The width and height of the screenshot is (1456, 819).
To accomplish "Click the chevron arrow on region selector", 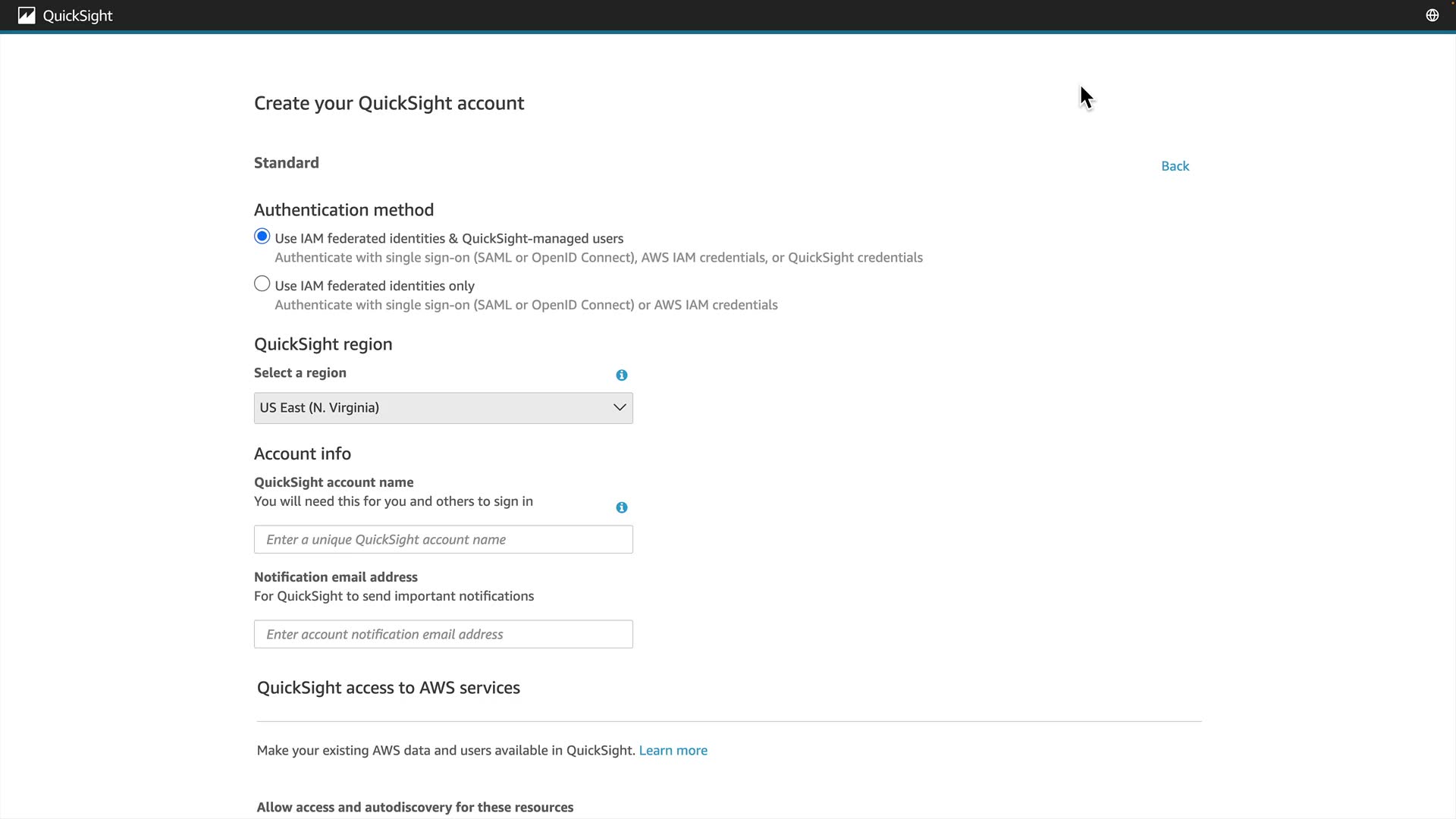I will point(620,408).
